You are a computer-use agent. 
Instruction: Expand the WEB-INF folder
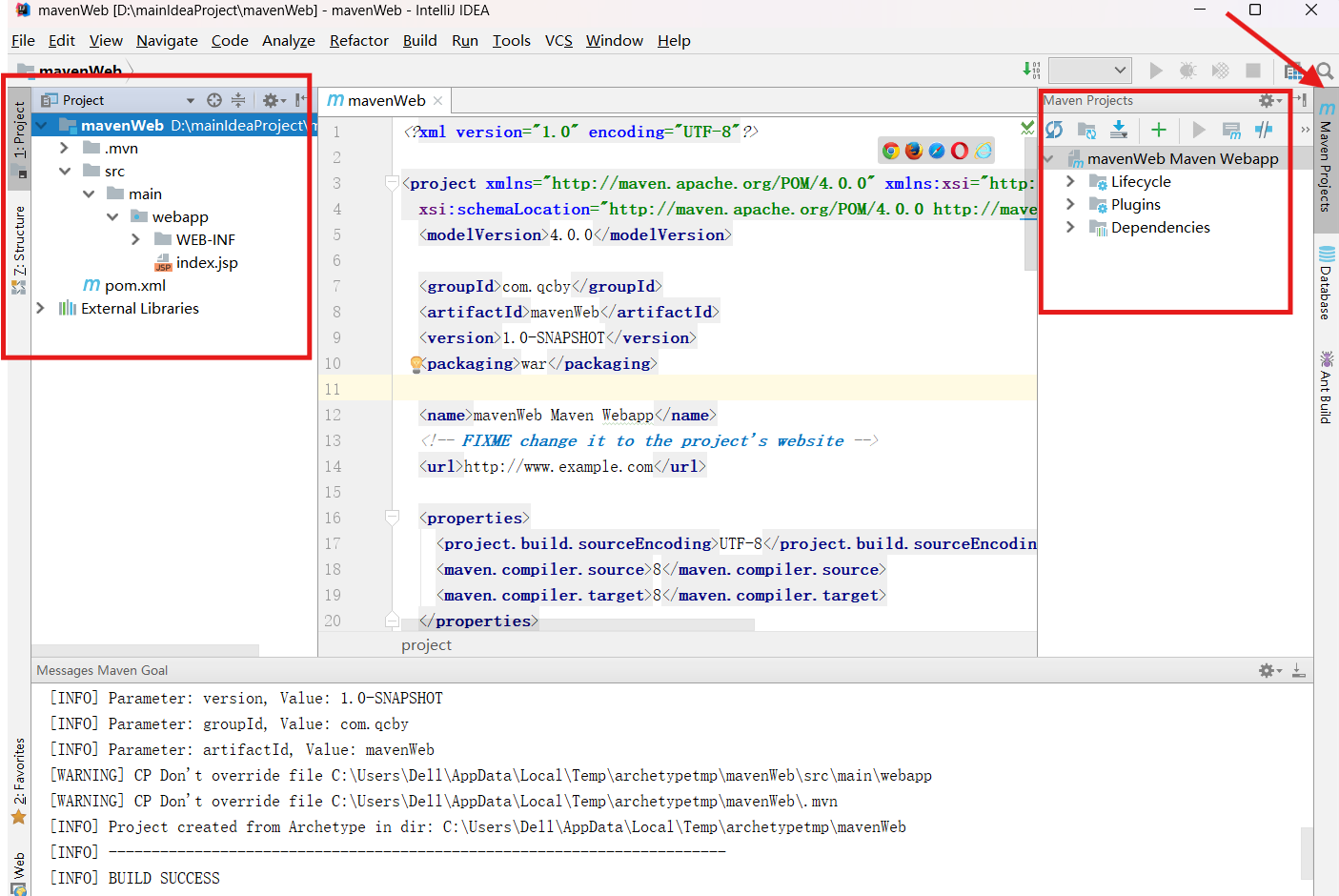coord(135,239)
